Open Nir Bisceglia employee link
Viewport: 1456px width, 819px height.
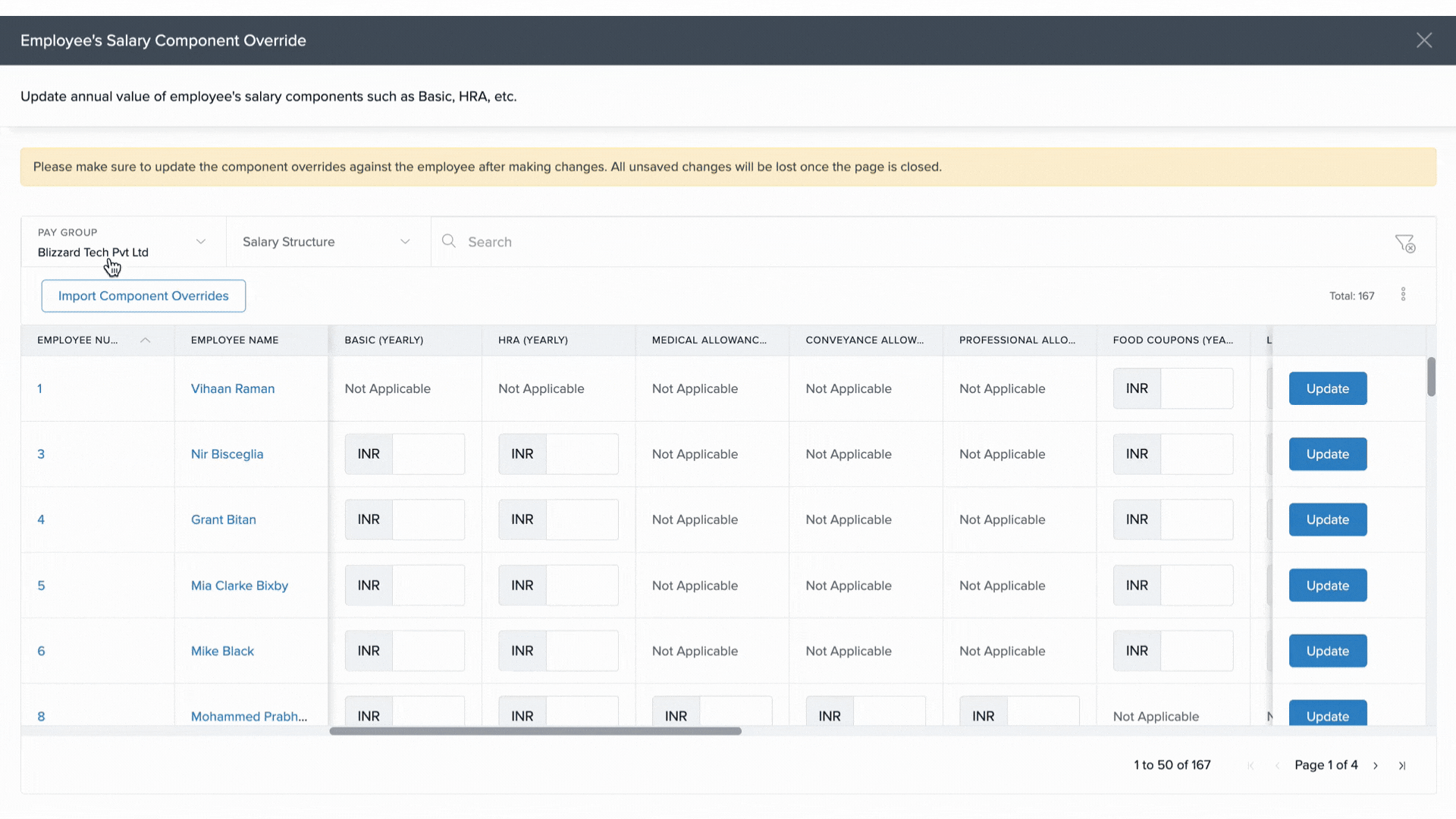[x=227, y=453]
